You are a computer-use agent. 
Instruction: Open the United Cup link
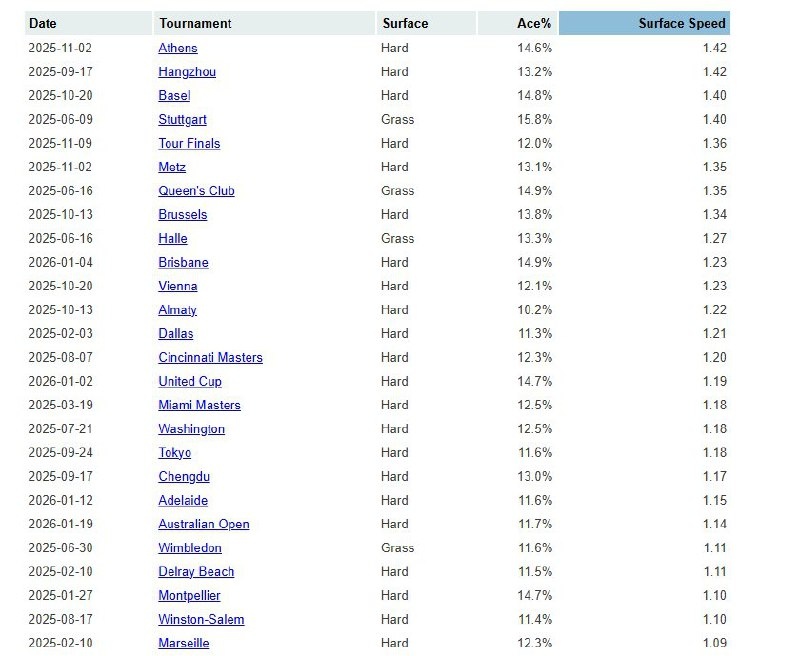click(x=190, y=382)
